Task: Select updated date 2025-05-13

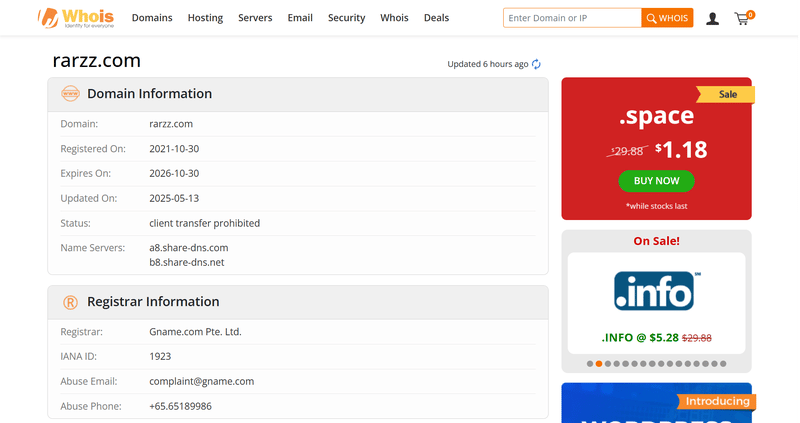Action: [x=174, y=198]
